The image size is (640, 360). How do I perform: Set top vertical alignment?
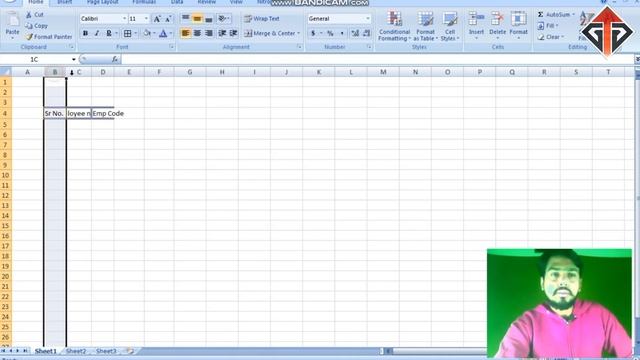point(185,18)
